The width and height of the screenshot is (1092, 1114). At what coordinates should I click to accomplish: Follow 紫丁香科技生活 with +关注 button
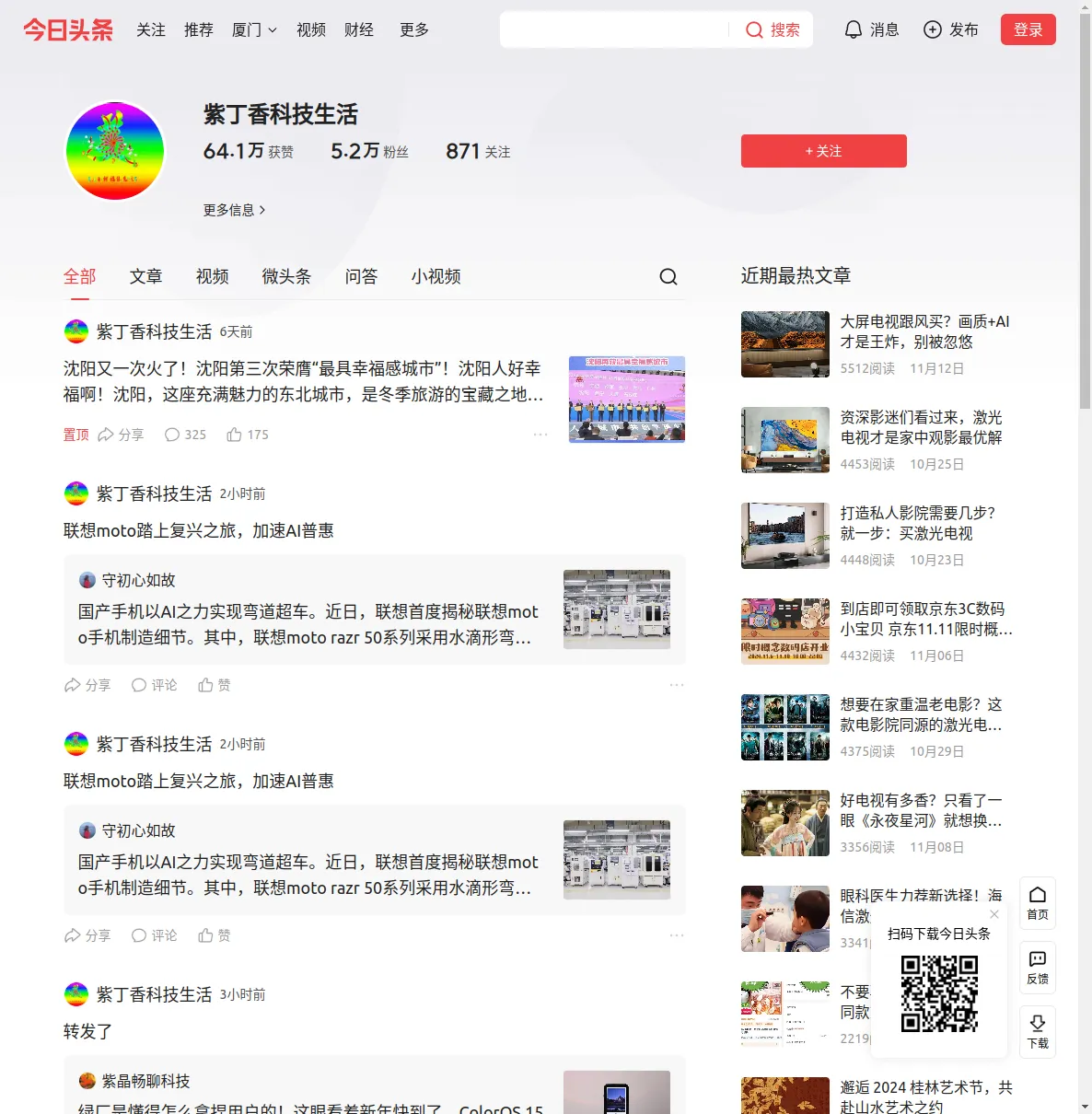(x=824, y=151)
